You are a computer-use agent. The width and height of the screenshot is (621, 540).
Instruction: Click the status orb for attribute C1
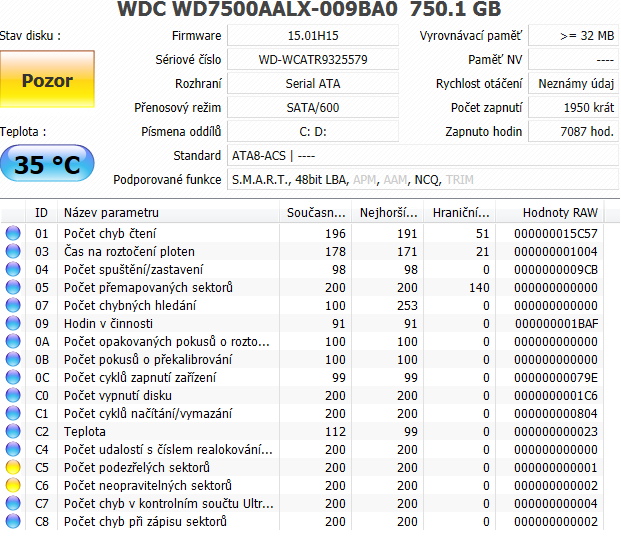13,413
